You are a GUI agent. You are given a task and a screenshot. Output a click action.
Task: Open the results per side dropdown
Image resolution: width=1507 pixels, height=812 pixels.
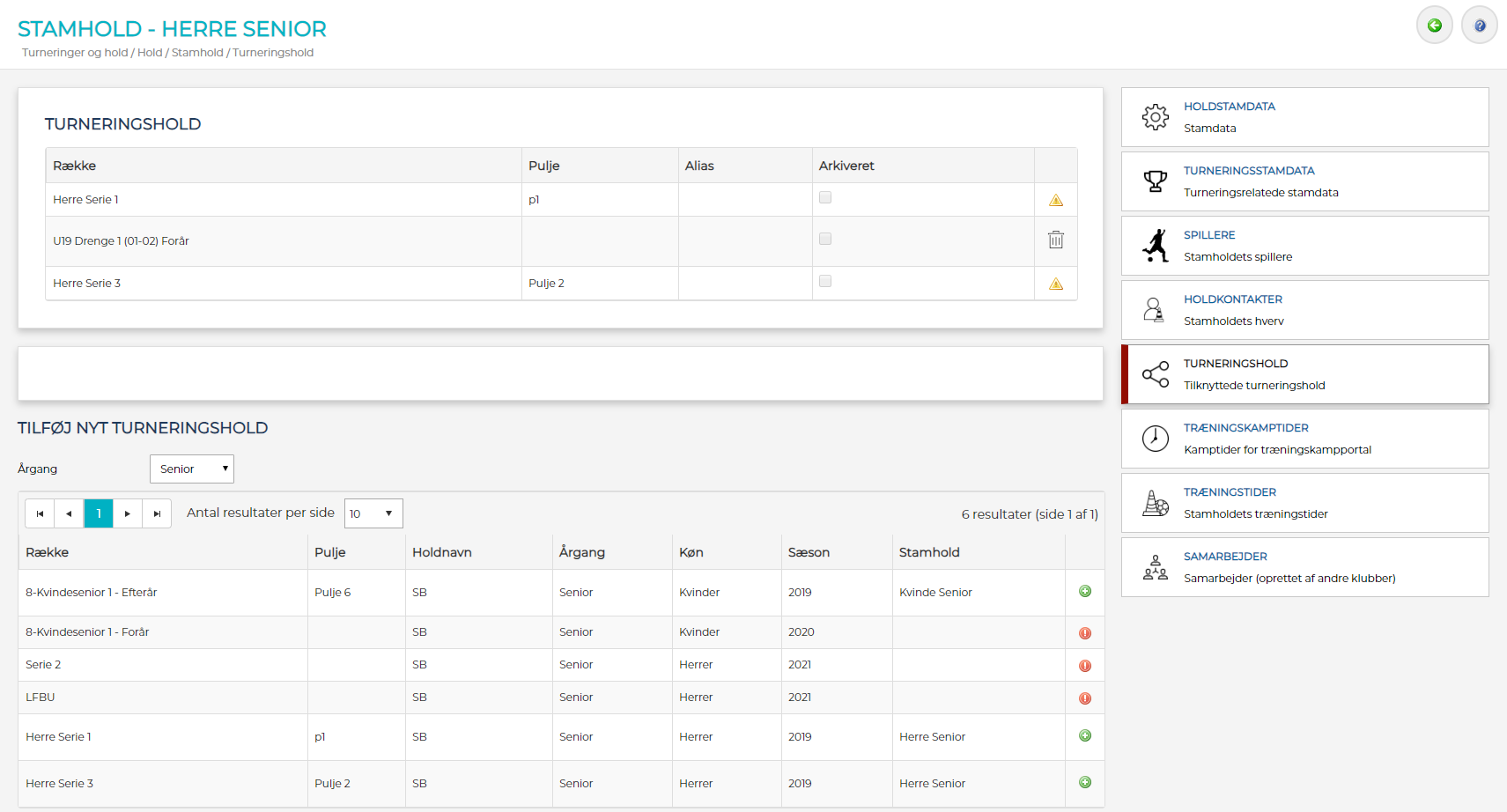click(x=373, y=513)
